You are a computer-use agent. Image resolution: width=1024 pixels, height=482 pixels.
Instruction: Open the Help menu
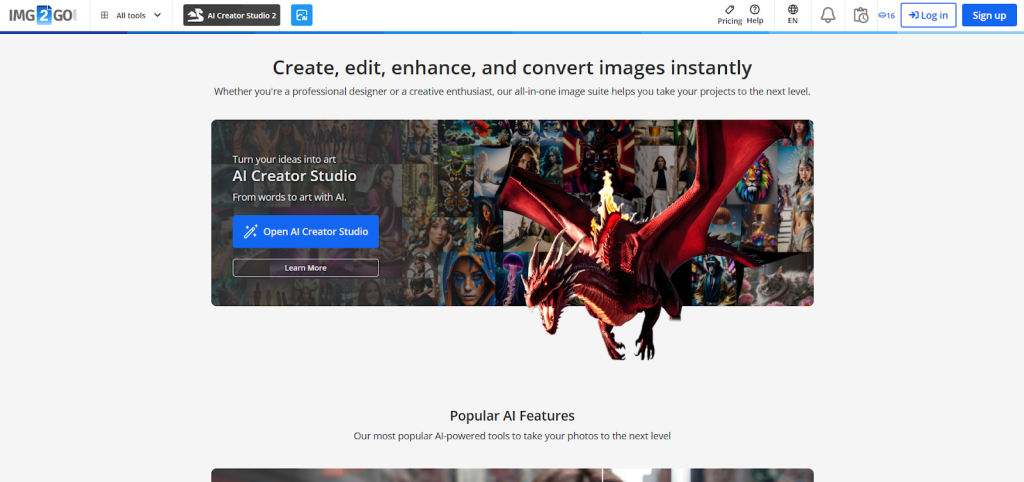click(755, 14)
